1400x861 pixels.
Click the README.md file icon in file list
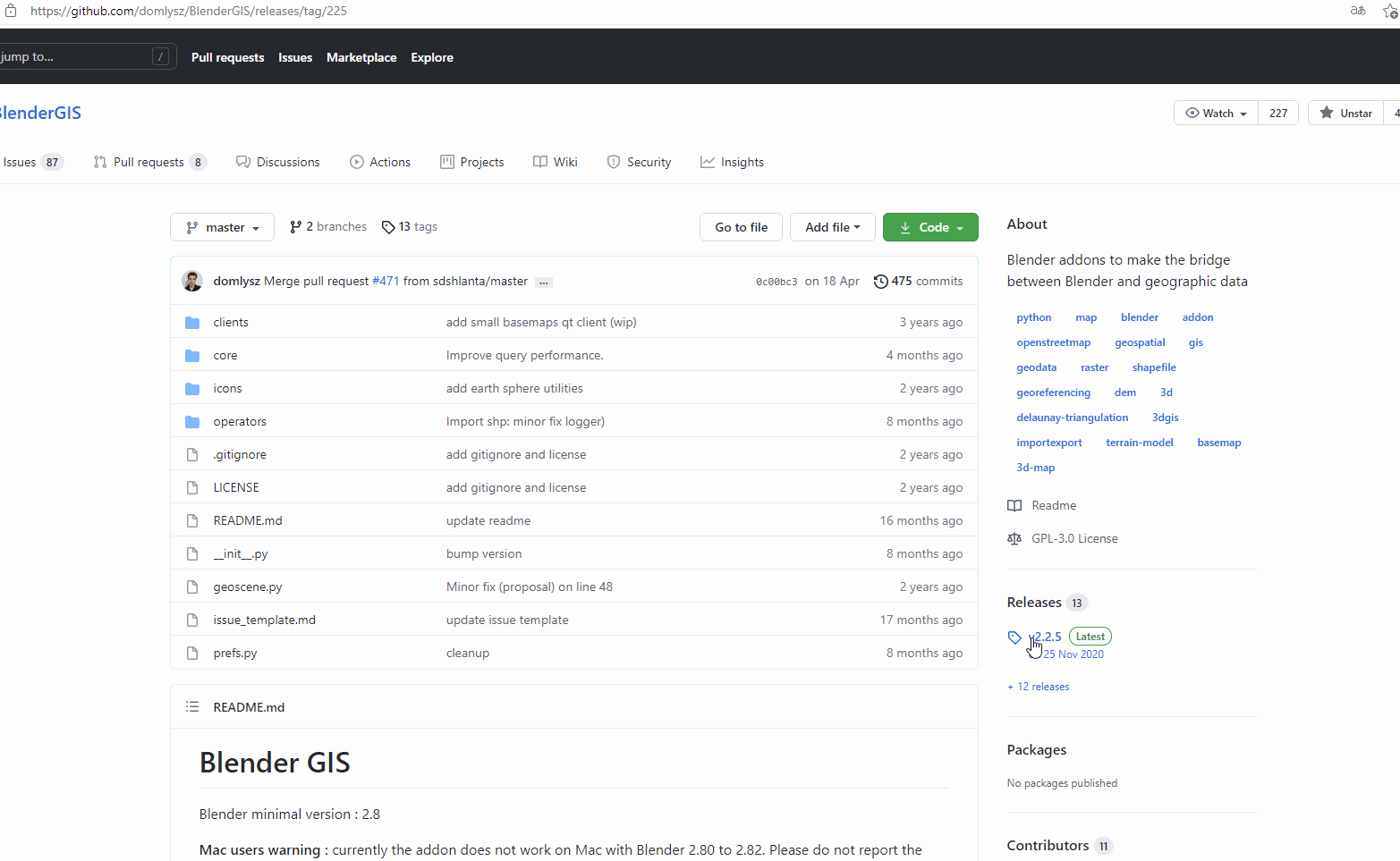click(192, 520)
